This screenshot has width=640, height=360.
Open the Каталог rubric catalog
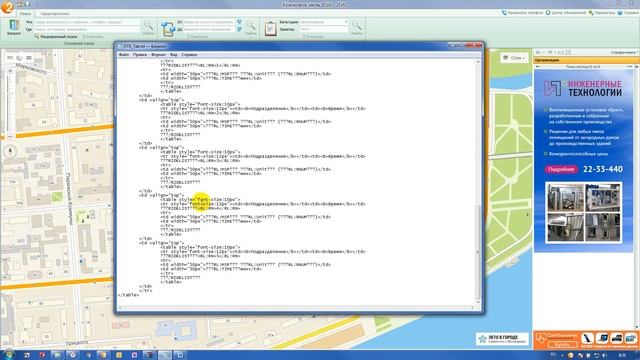[14, 27]
